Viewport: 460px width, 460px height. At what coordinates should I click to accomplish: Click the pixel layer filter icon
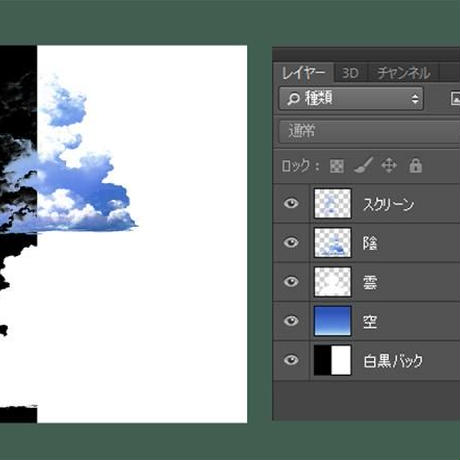click(x=455, y=98)
